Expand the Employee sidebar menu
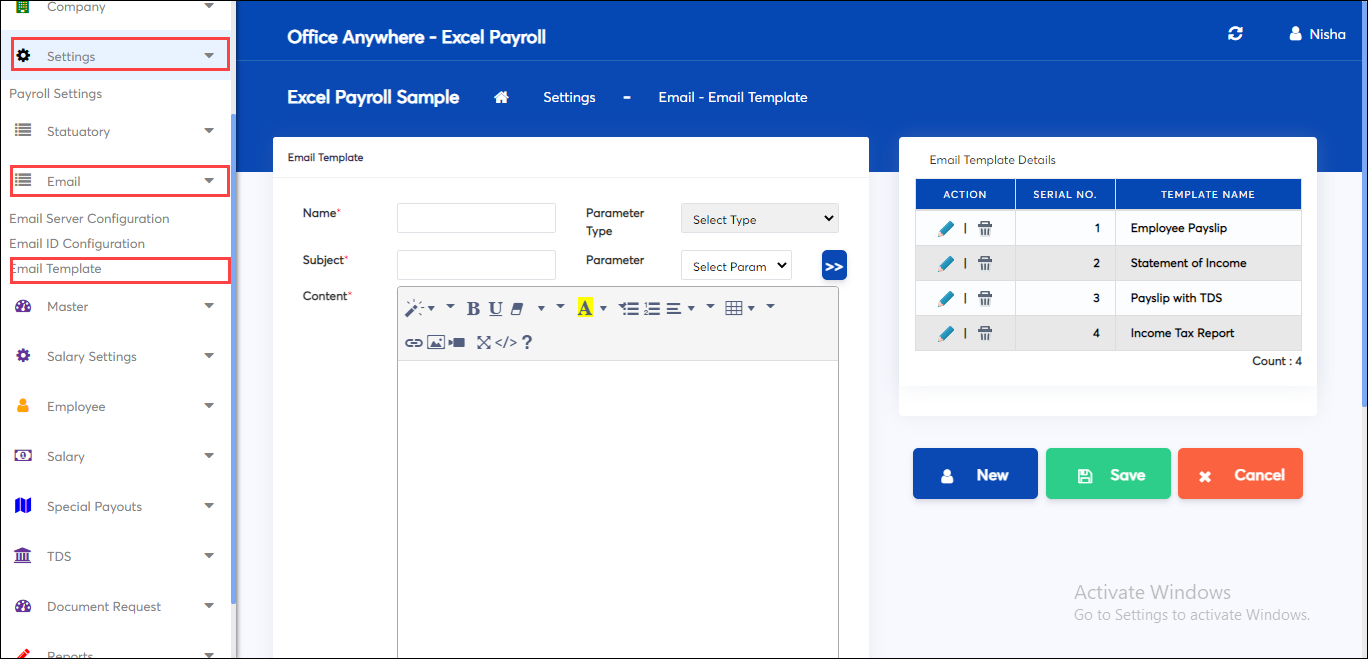 click(x=115, y=406)
